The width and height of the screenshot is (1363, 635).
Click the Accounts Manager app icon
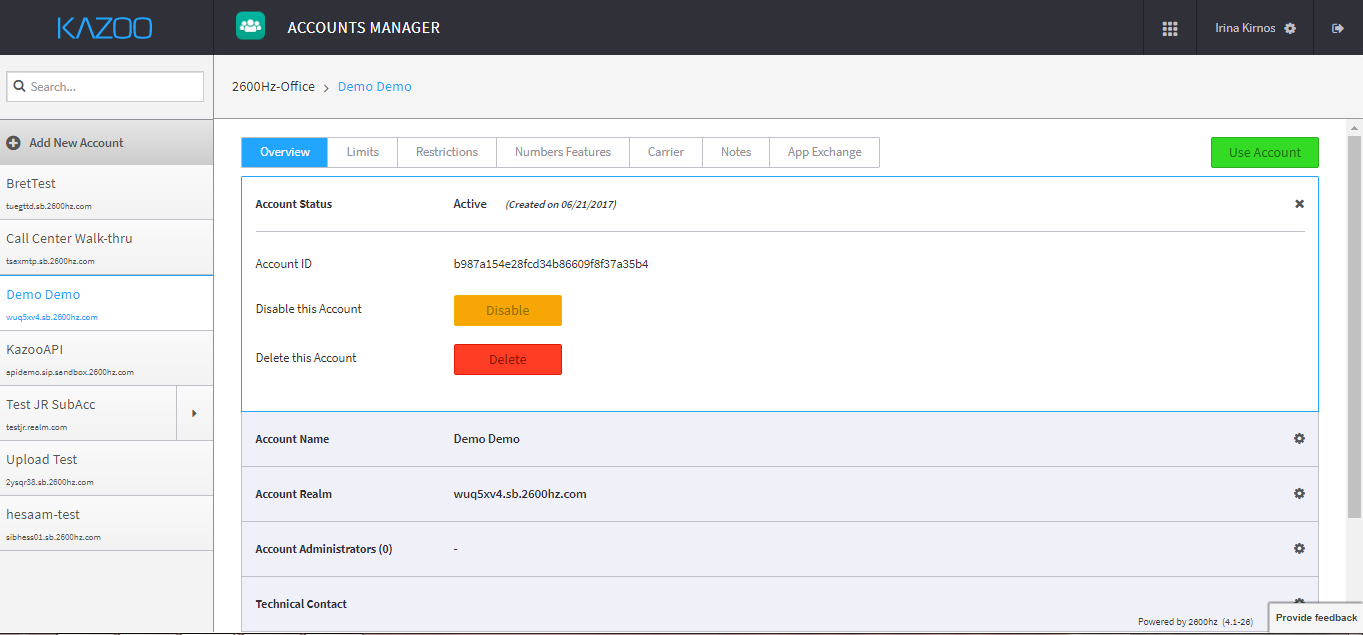pos(250,27)
